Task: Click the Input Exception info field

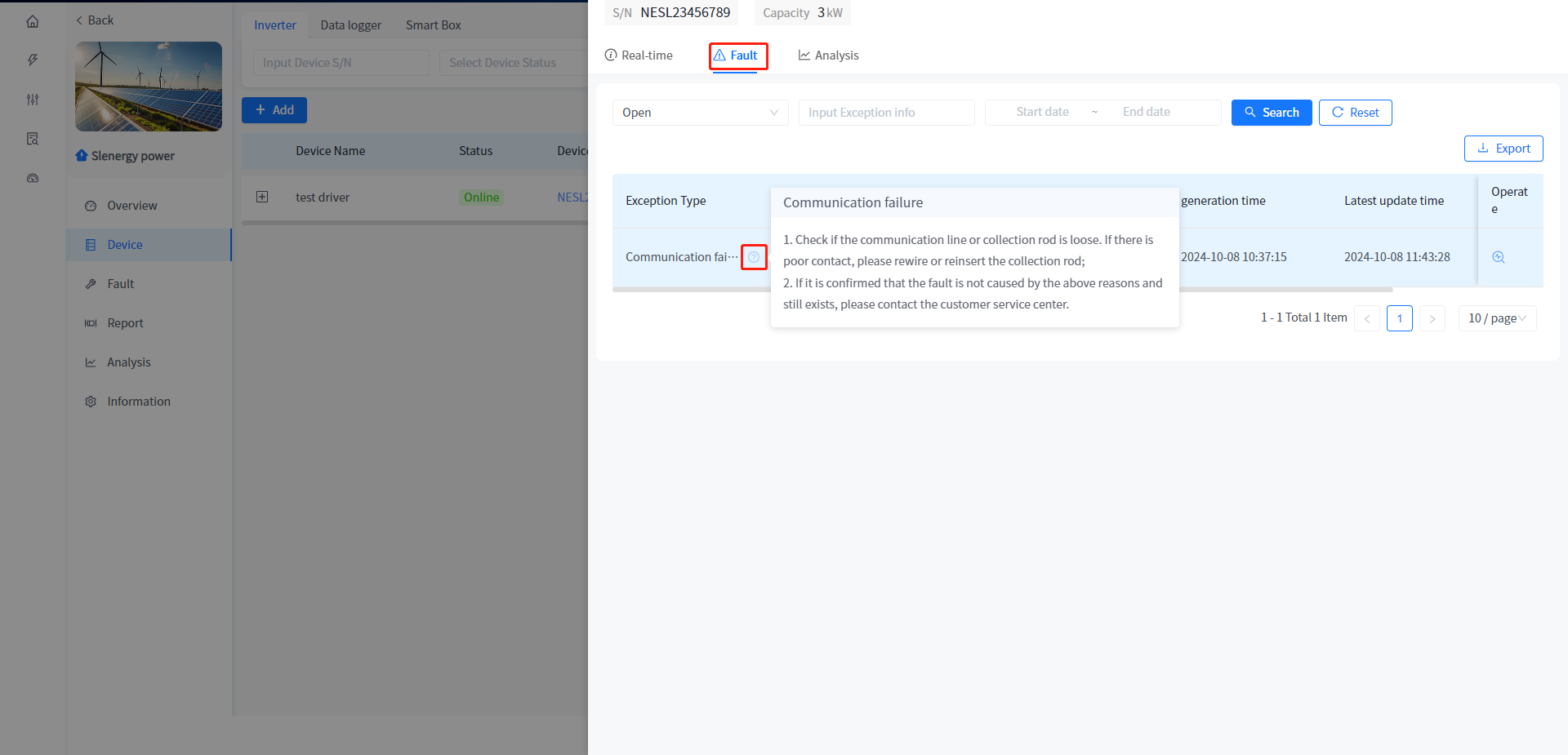Action: [x=886, y=113]
